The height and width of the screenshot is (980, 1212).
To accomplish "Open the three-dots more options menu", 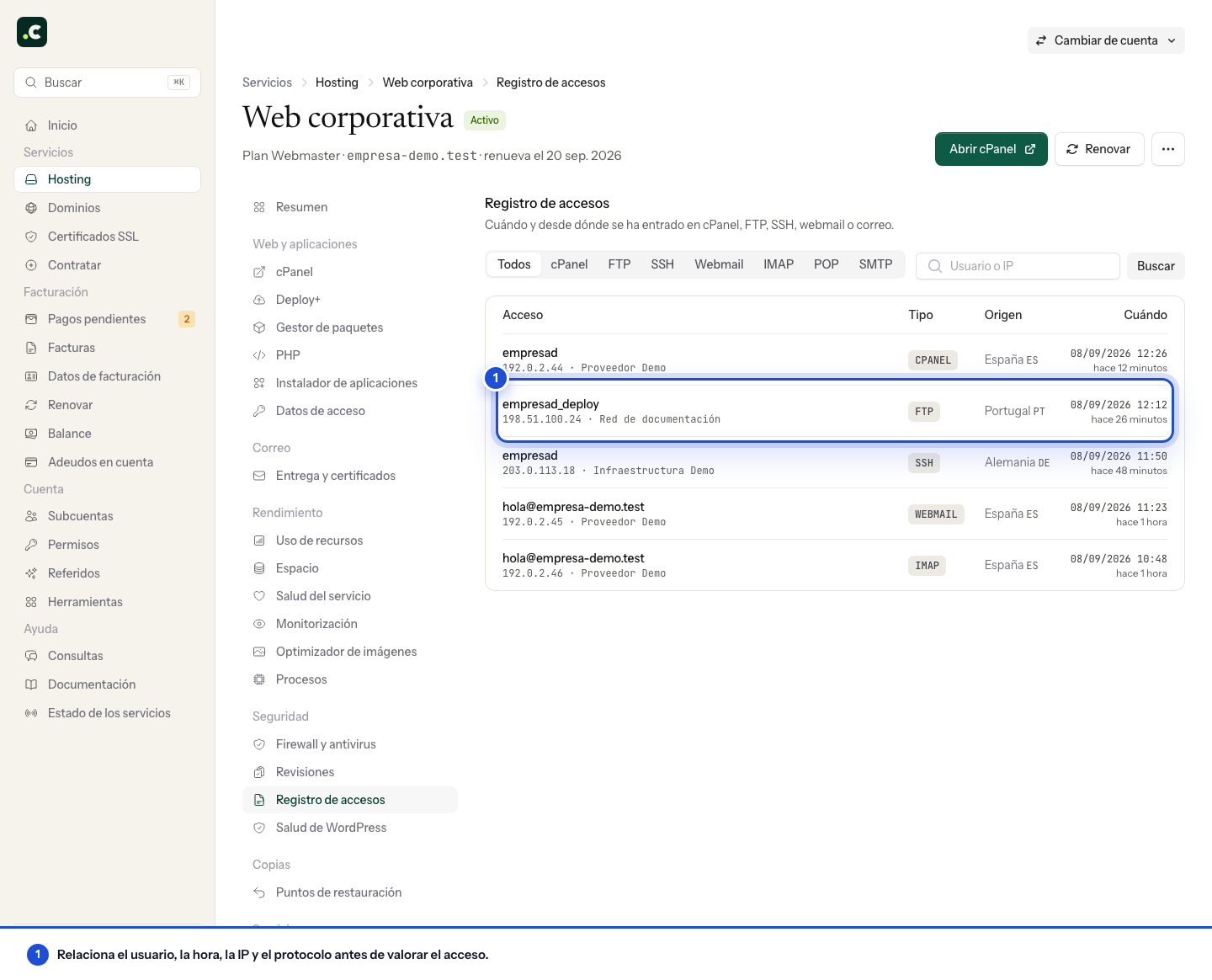I will click(1168, 149).
